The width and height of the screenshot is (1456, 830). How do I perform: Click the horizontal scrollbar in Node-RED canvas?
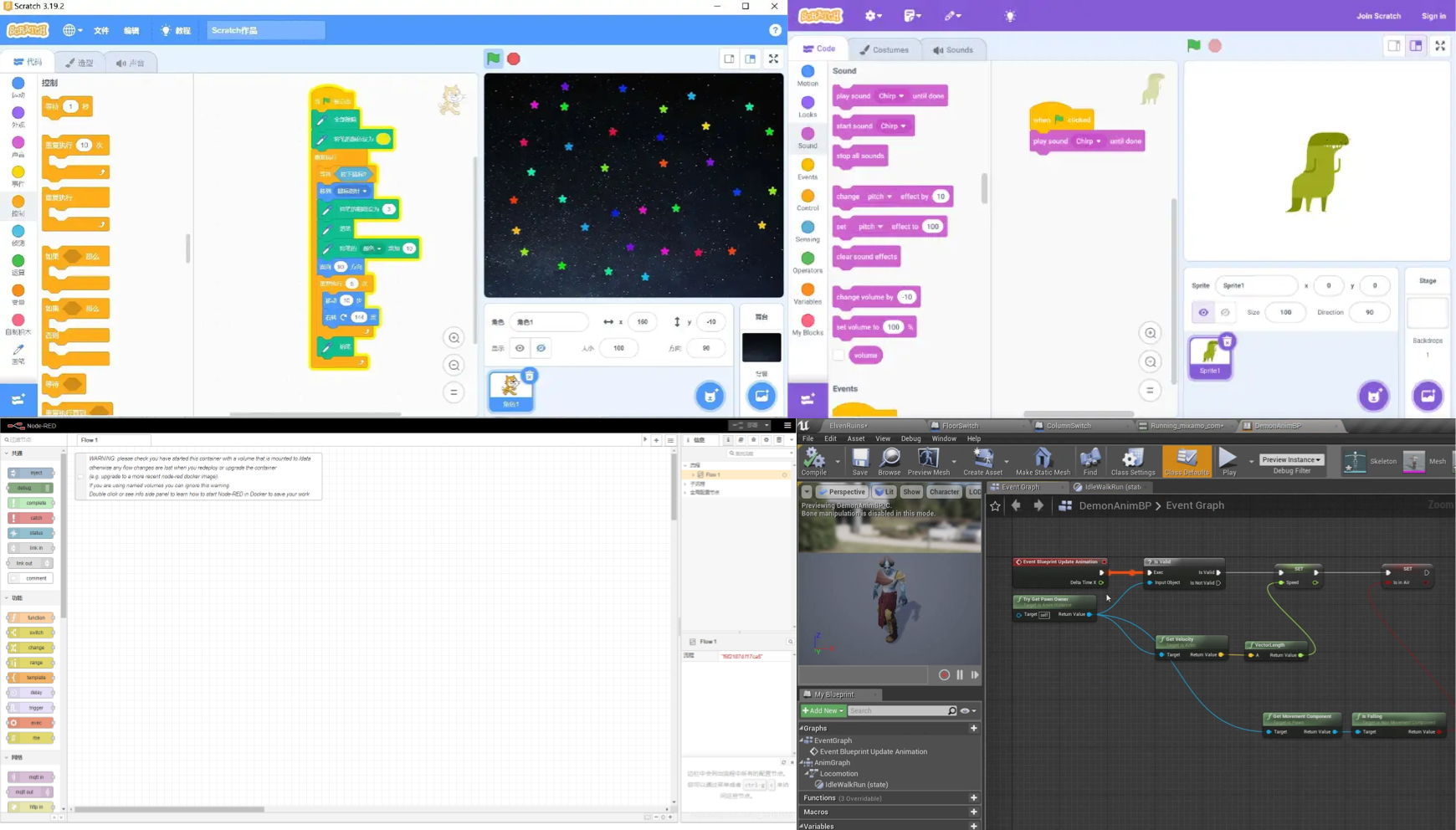170,809
